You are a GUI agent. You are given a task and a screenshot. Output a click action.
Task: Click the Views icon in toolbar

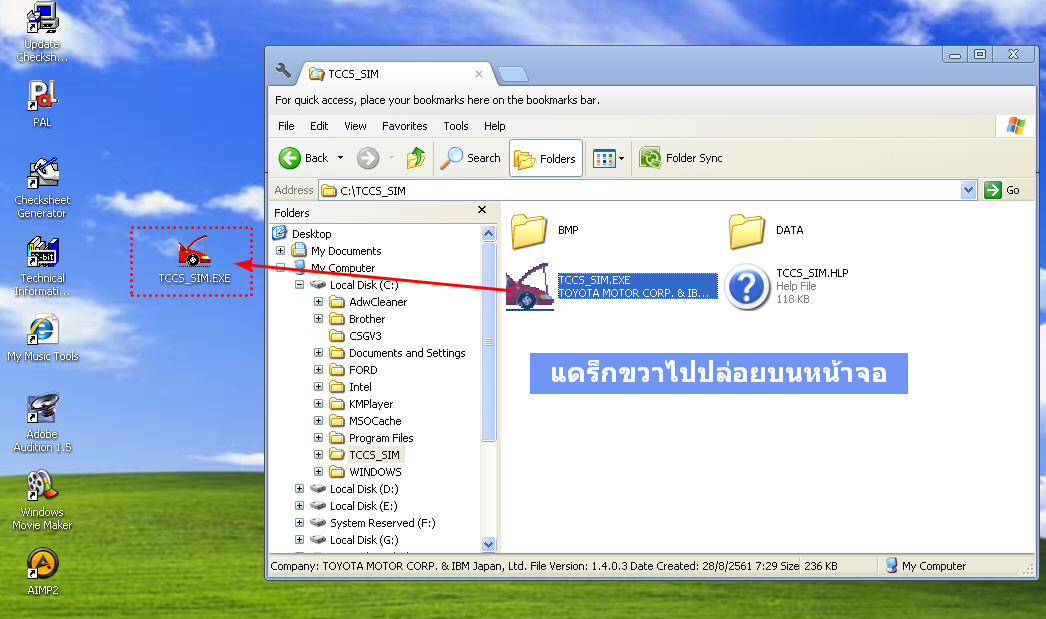tap(604, 159)
